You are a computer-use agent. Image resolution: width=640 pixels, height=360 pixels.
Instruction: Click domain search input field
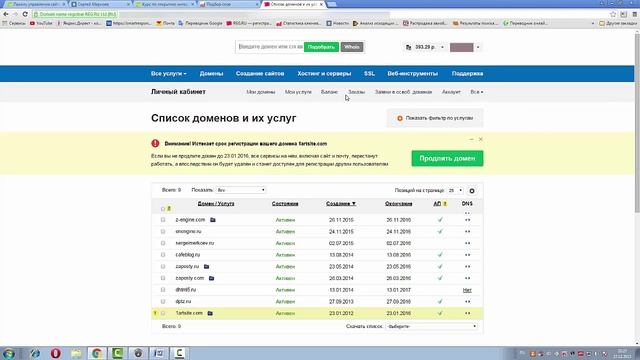[270, 47]
